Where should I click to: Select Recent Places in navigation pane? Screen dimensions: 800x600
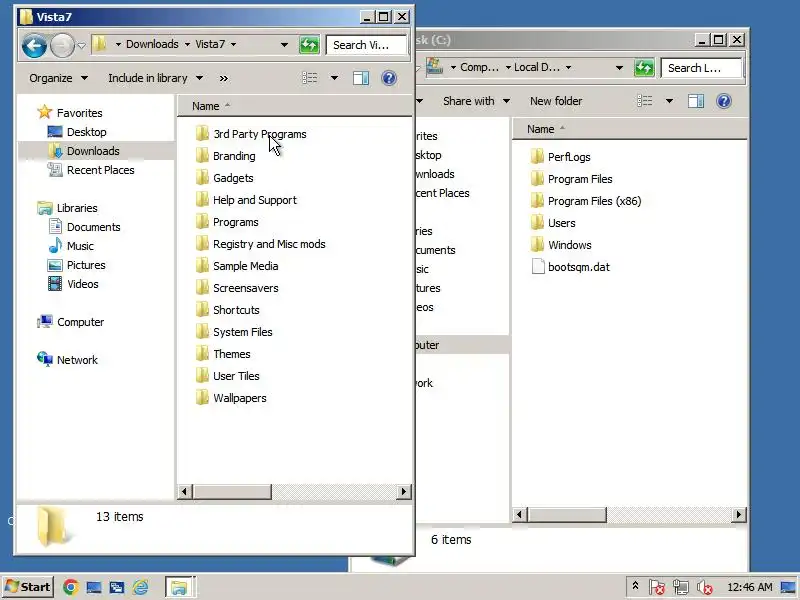point(91,170)
